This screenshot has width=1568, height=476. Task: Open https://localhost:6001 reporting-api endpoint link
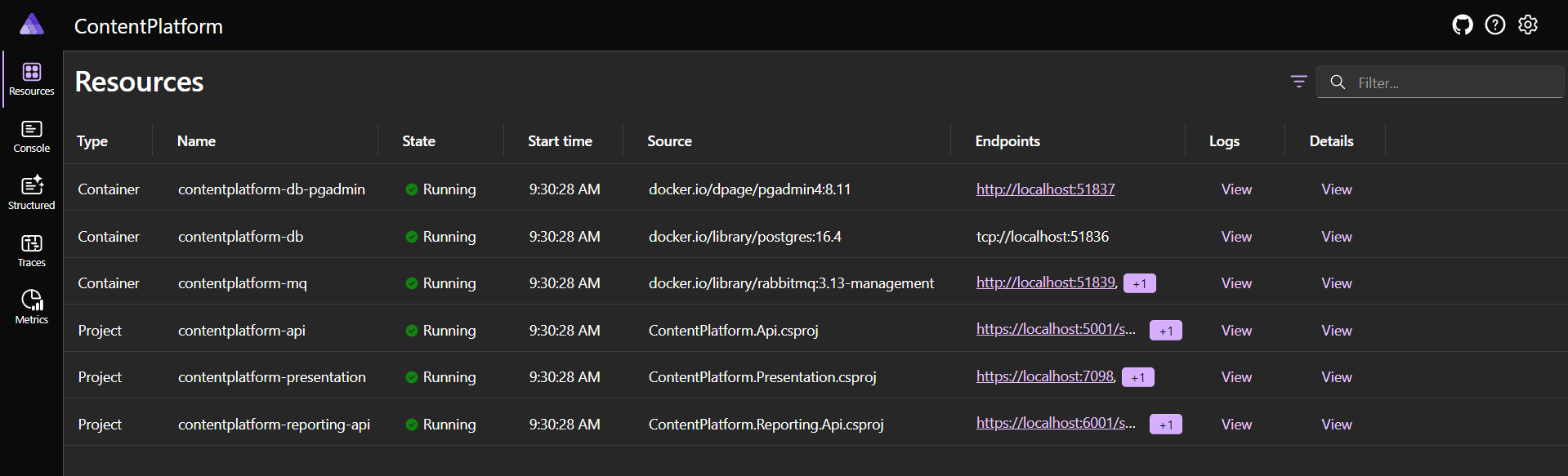pos(1056,423)
